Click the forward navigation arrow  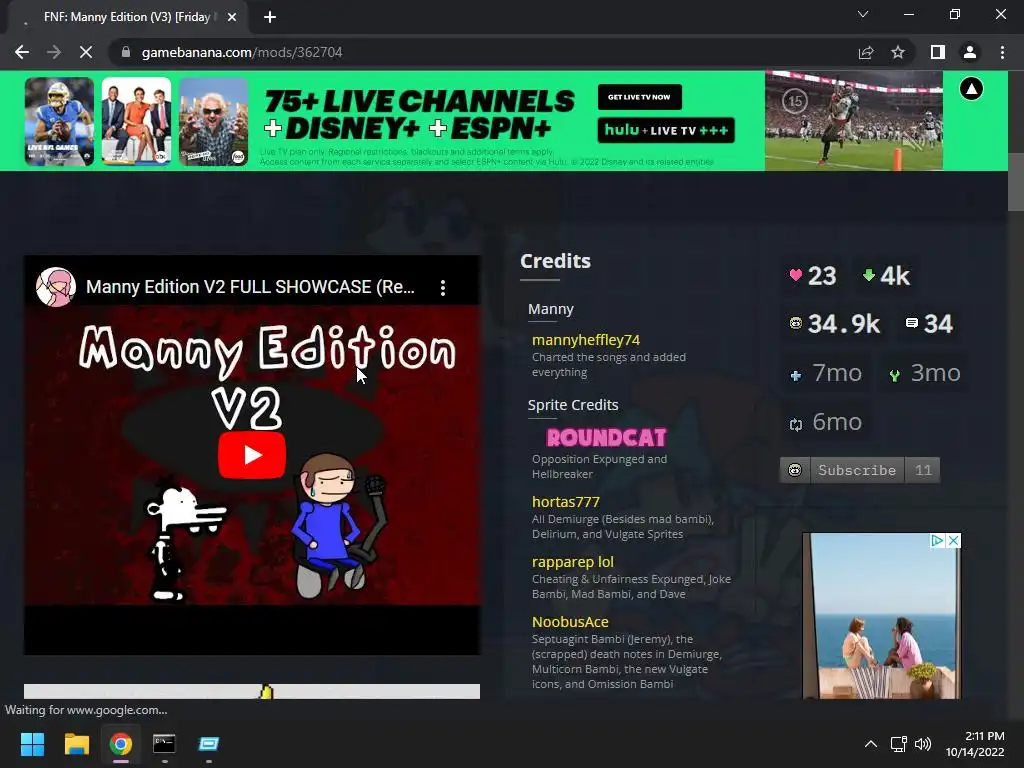click(x=54, y=52)
